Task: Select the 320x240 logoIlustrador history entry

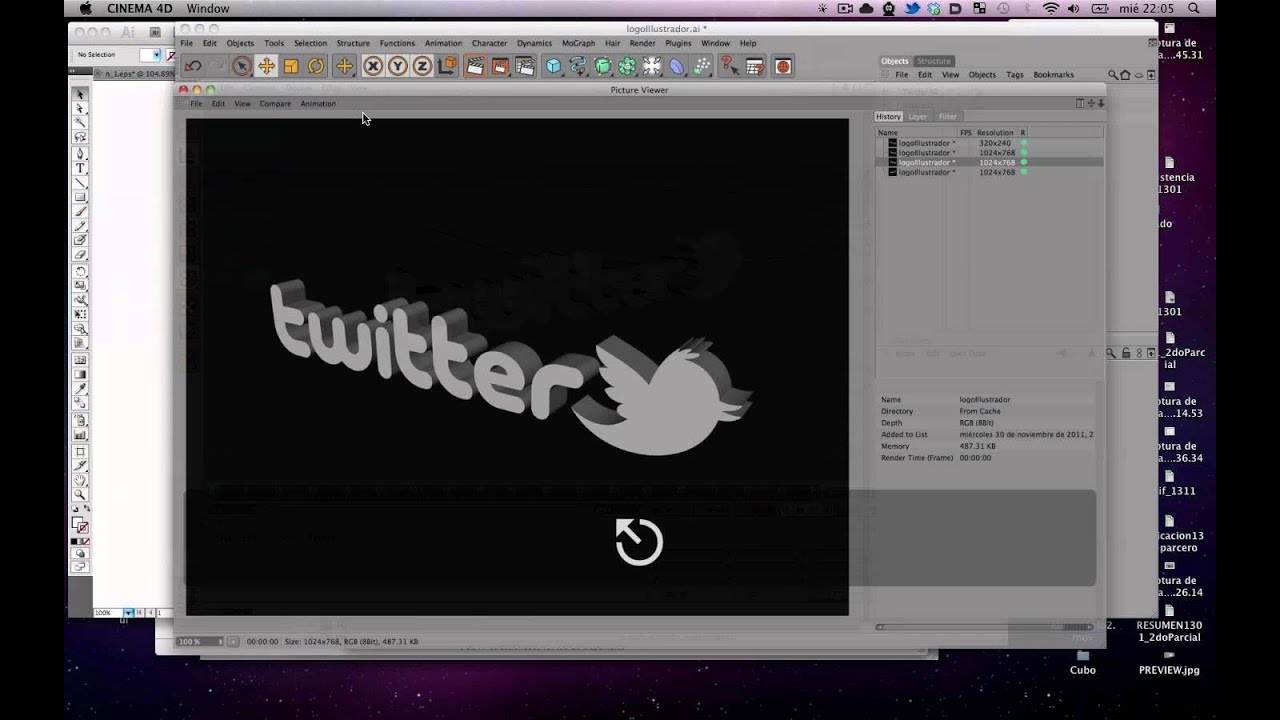Action: click(x=990, y=143)
